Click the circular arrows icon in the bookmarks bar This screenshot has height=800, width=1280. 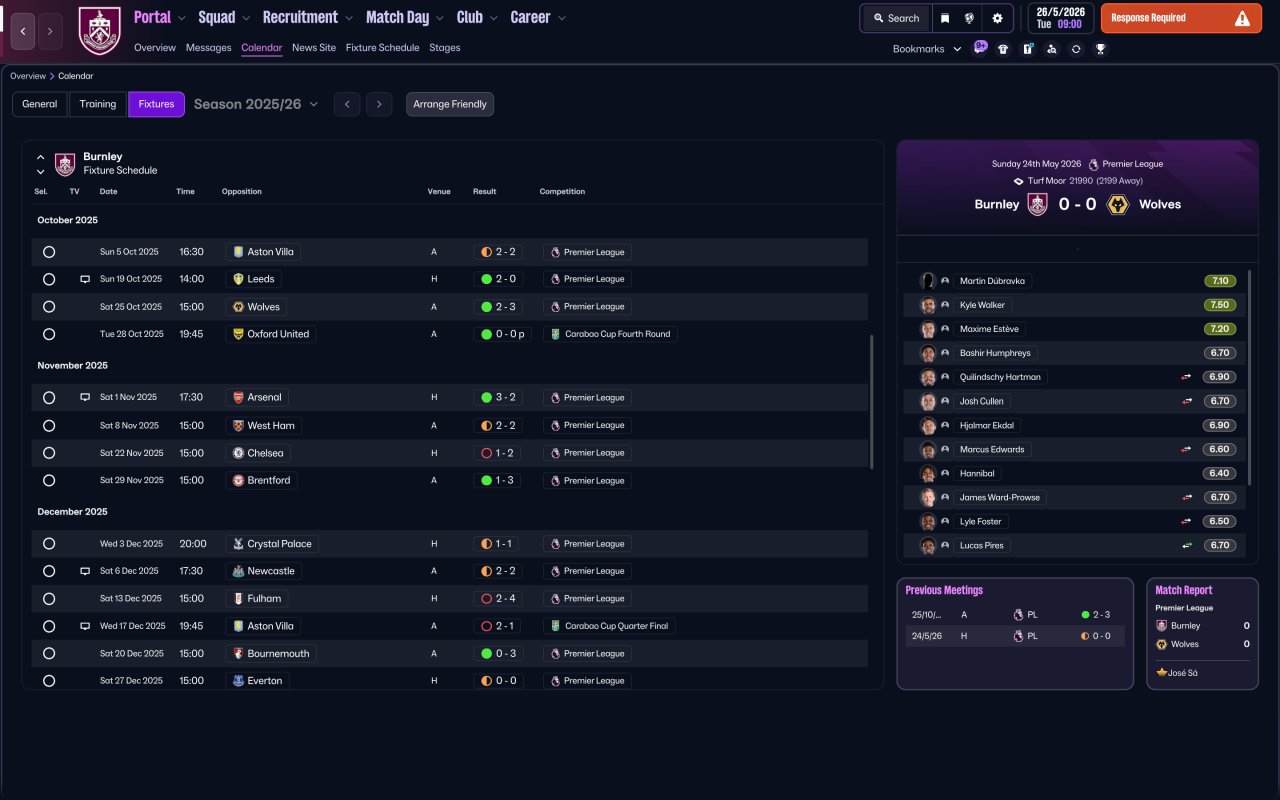click(x=1076, y=48)
